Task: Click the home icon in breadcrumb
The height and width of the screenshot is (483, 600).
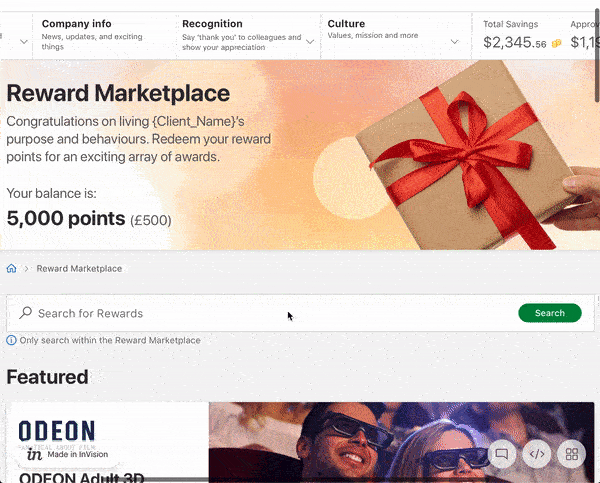Action: click(x=12, y=269)
